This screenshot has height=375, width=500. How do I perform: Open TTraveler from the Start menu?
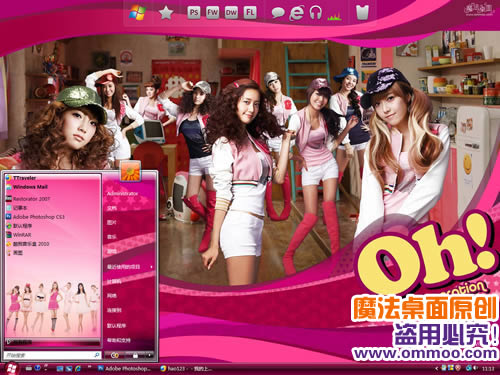pyautogui.click(x=24, y=178)
